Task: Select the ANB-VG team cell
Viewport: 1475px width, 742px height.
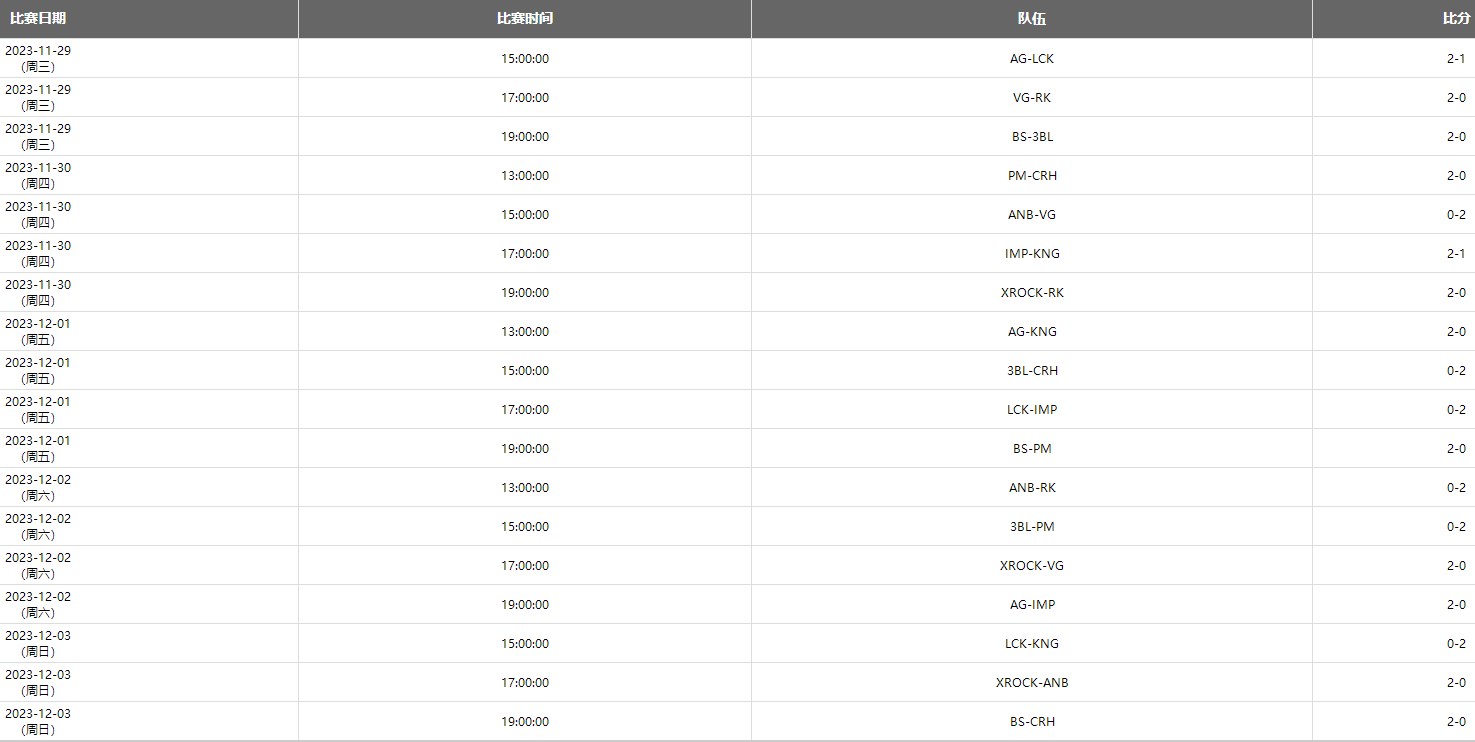Action: tap(1032, 214)
